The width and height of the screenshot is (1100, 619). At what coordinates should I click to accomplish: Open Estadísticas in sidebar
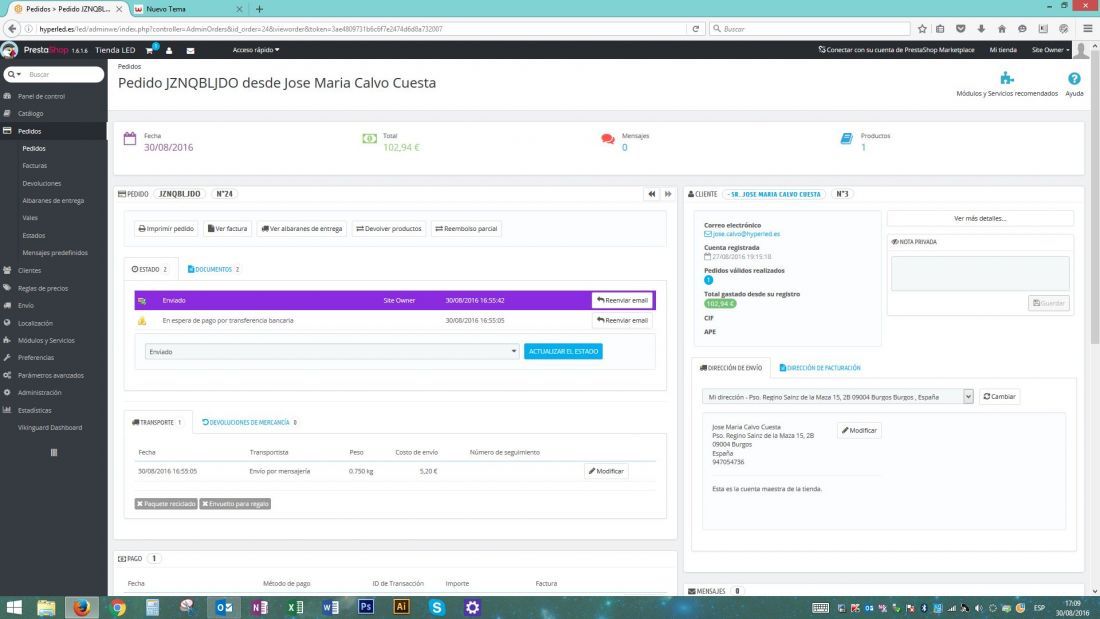coord(34,411)
